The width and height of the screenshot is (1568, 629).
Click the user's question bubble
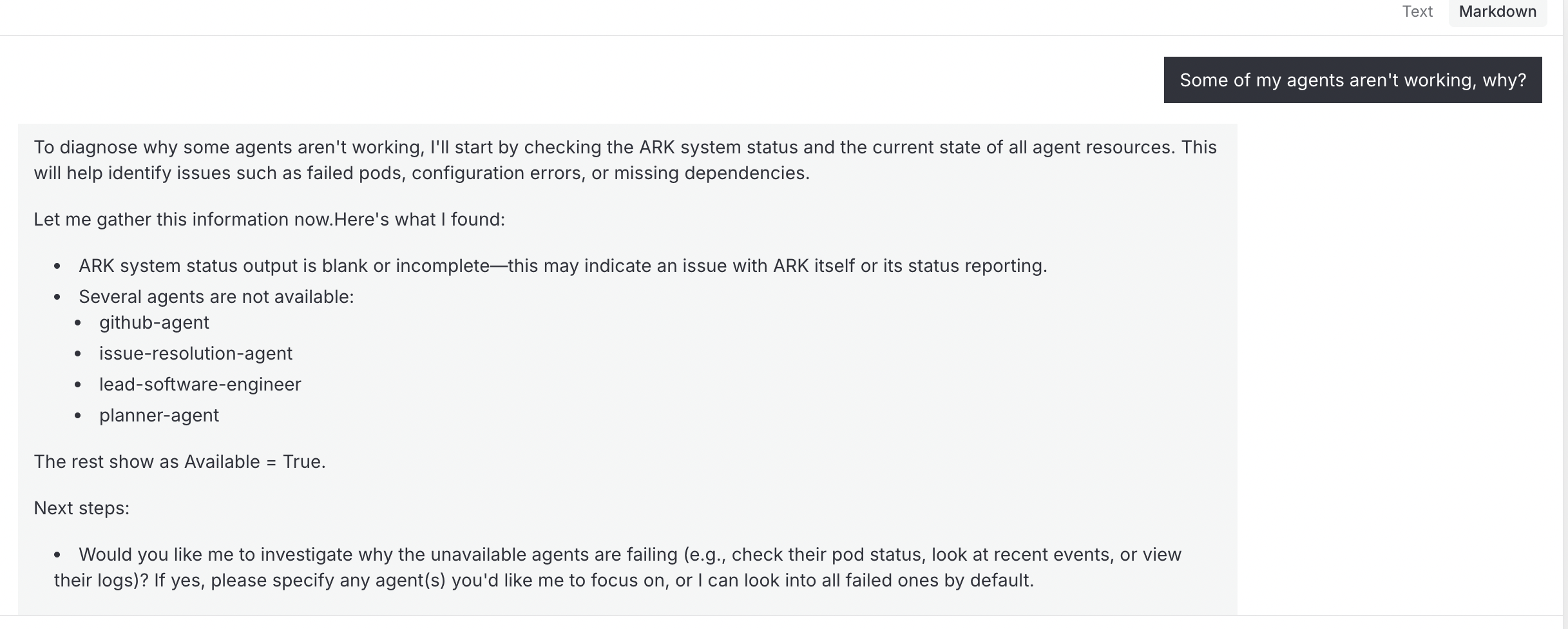click(1352, 79)
